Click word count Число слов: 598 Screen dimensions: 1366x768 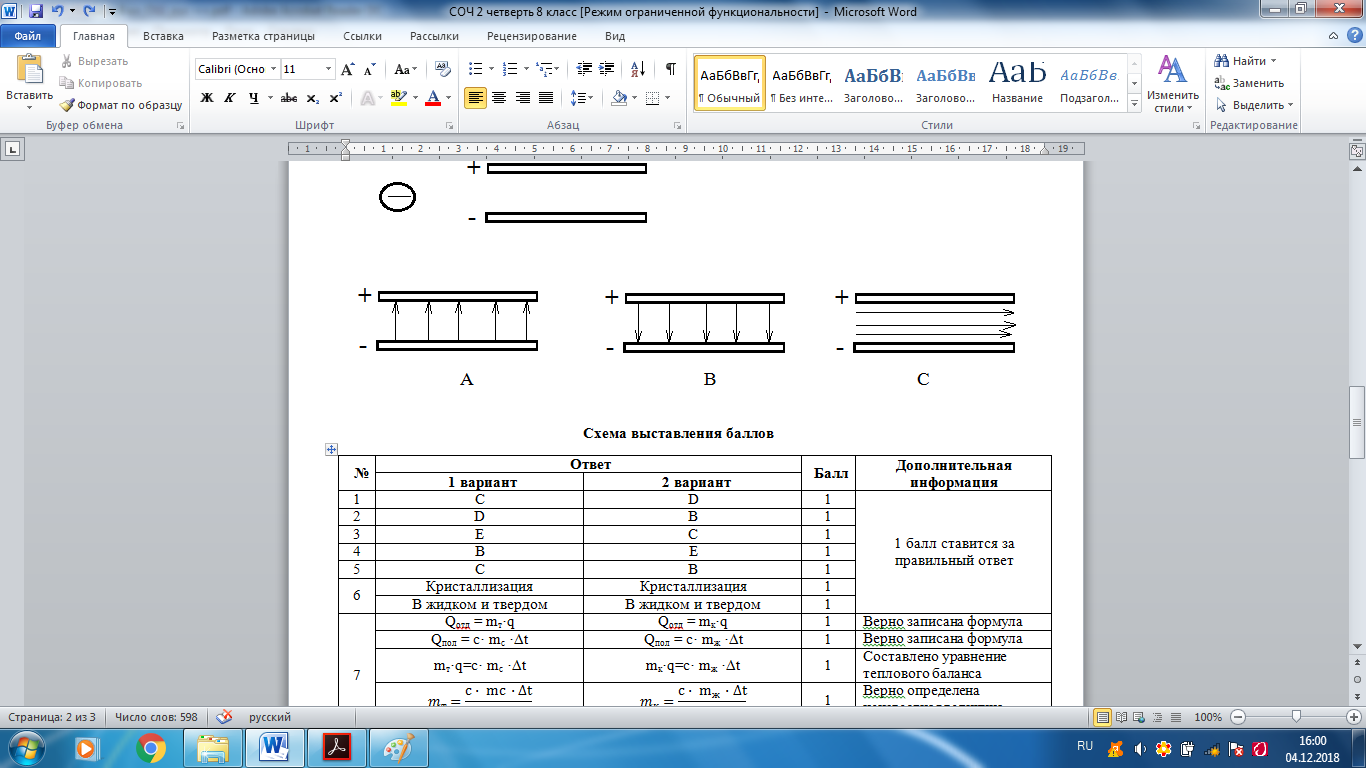pos(155,717)
